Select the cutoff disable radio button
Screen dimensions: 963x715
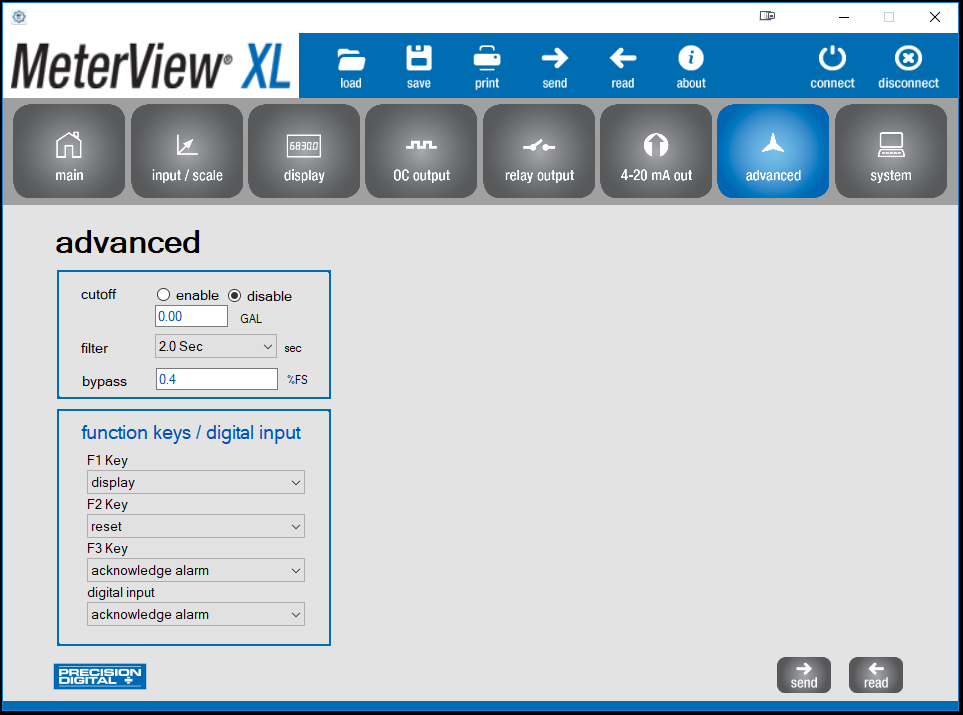pyautogui.click(x=235, y=295)
